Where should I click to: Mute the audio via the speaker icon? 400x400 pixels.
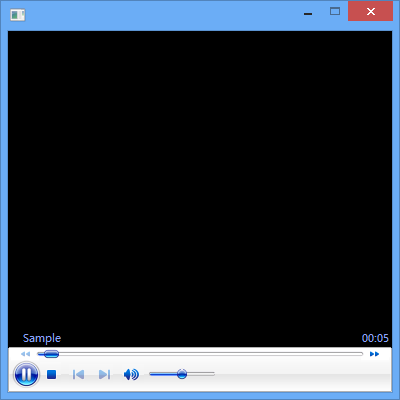[131, 374]
